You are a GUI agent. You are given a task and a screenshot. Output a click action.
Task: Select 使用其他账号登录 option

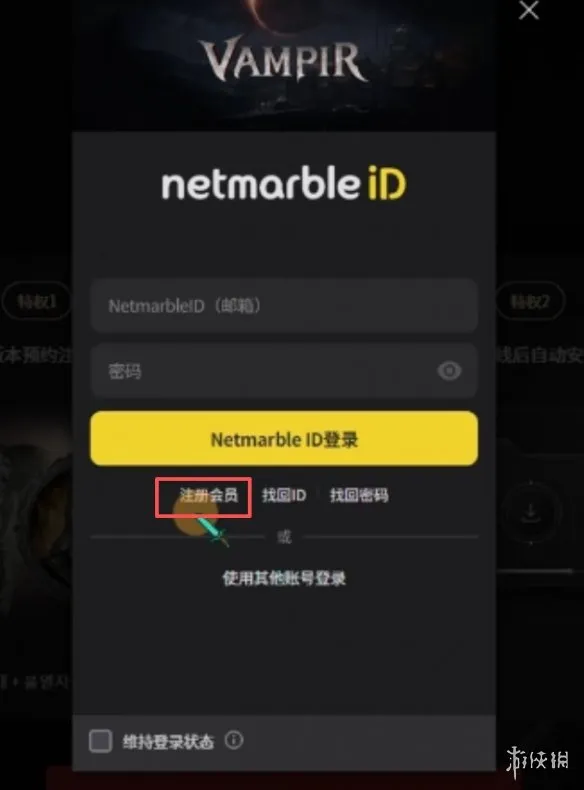tap(284, 578)
